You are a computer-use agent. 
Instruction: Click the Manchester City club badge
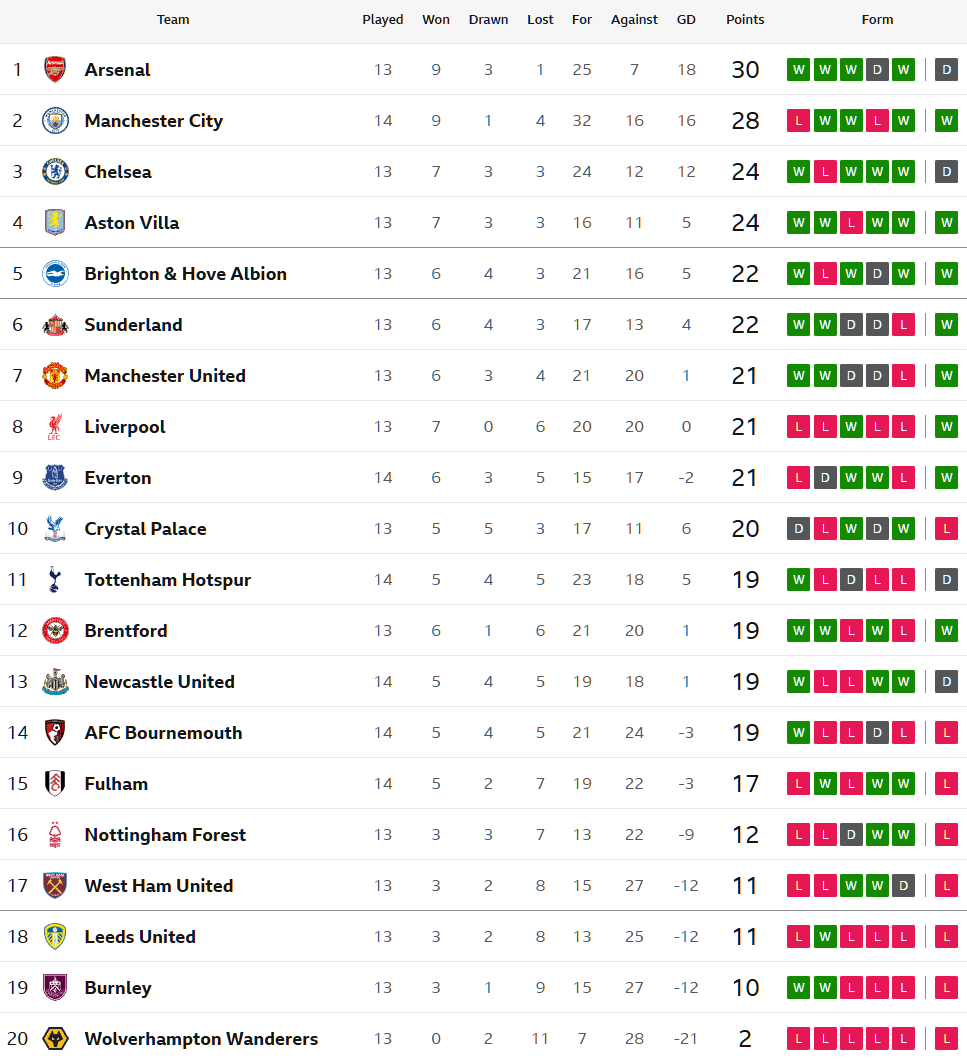55,121
